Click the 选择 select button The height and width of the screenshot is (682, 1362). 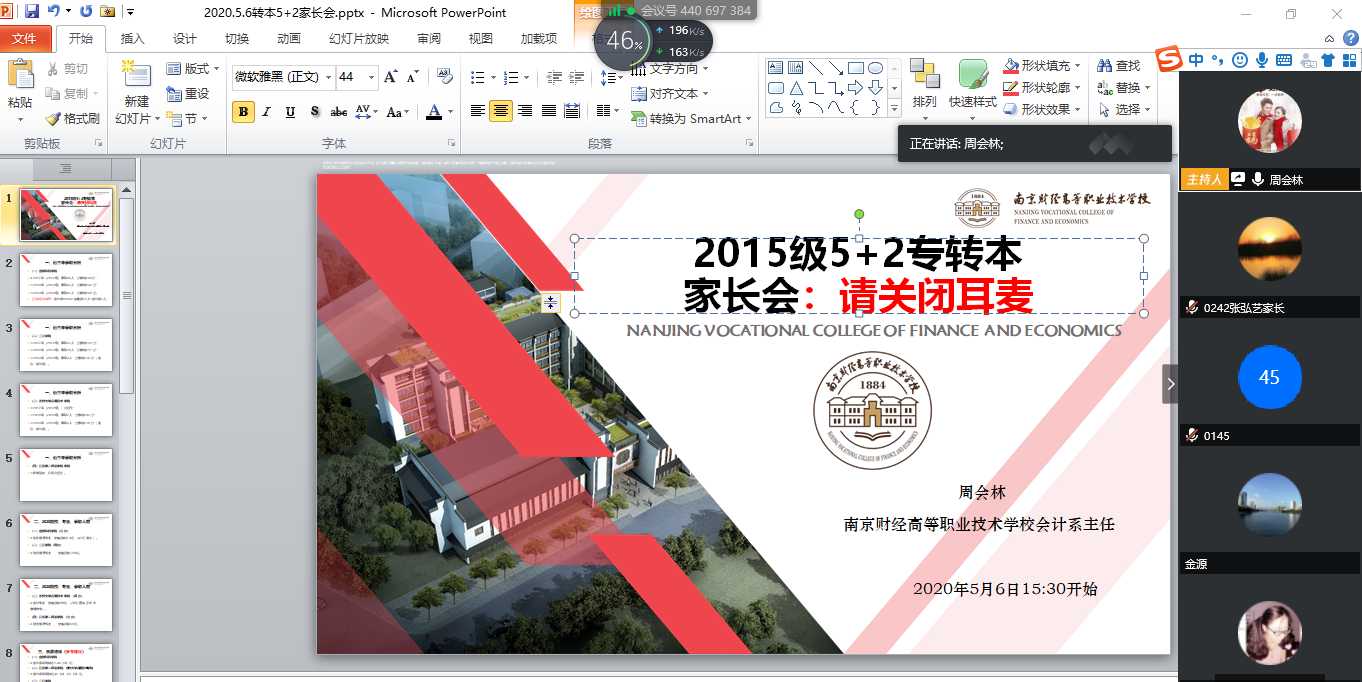point(1123,110)
